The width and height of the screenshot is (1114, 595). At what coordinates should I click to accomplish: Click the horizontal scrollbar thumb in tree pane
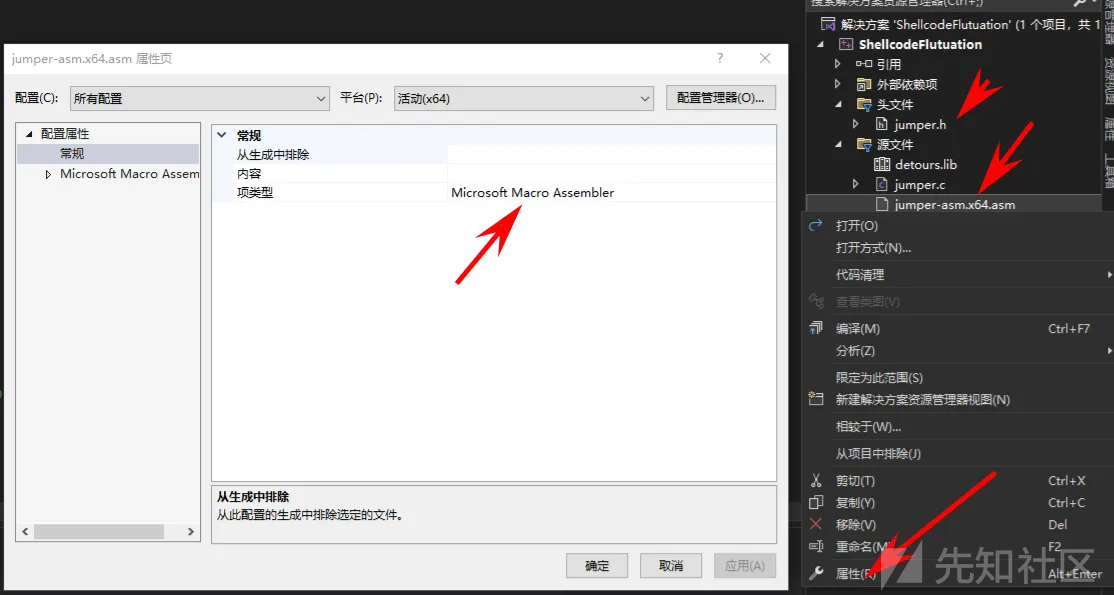pos(99,531)
